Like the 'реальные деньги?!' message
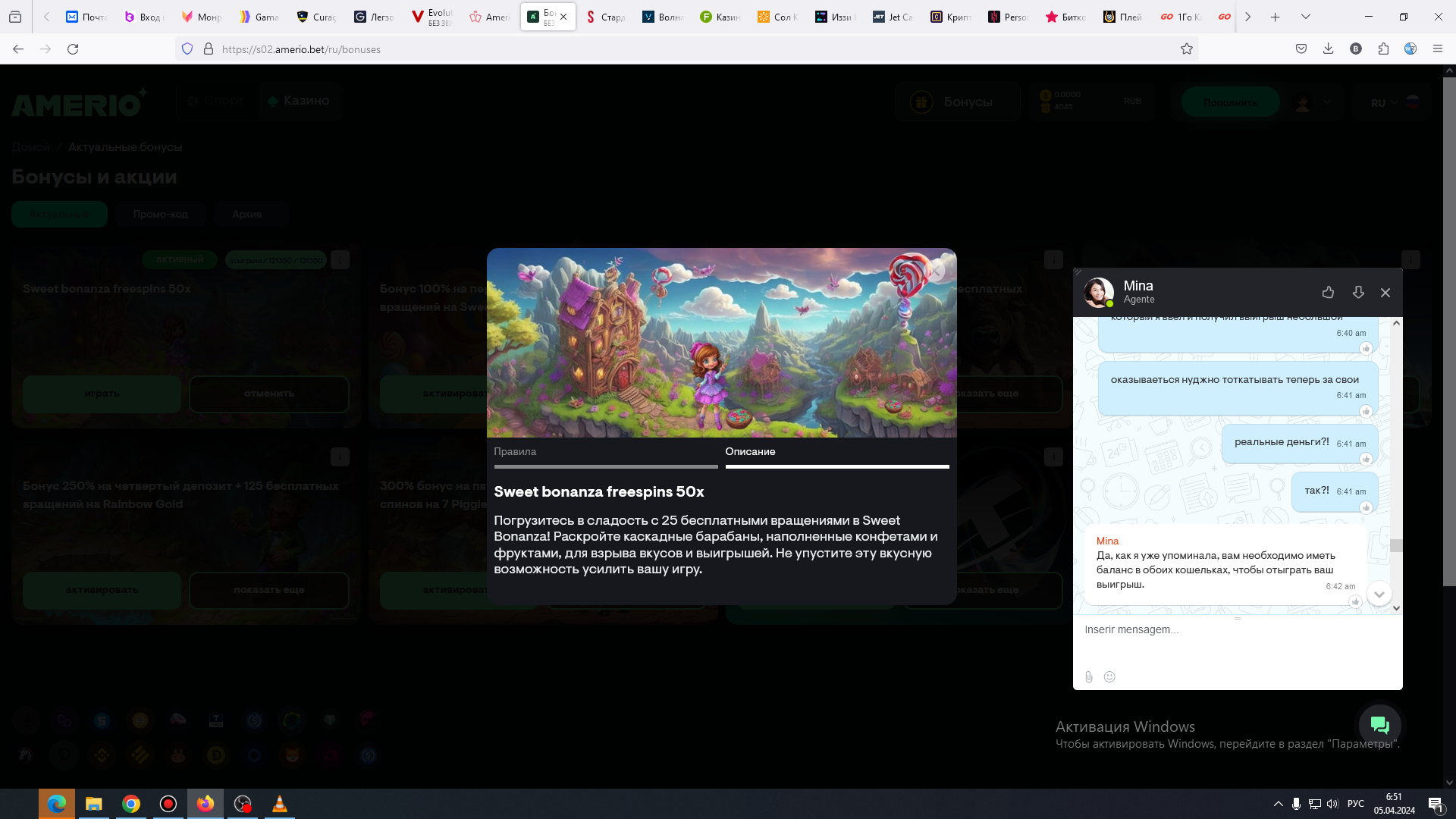Screen dimensions: 1456x819 click(x=1366, y=460)
